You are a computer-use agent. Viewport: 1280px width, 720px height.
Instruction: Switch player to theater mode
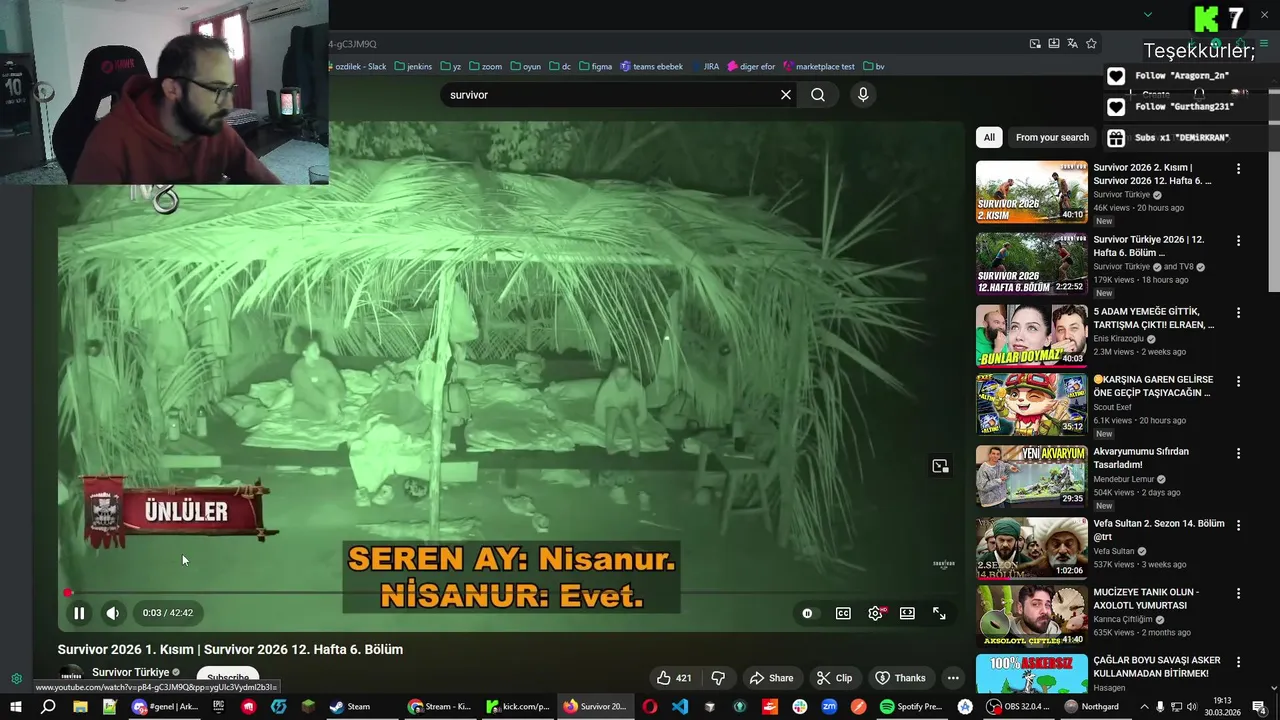click(907, 613)
